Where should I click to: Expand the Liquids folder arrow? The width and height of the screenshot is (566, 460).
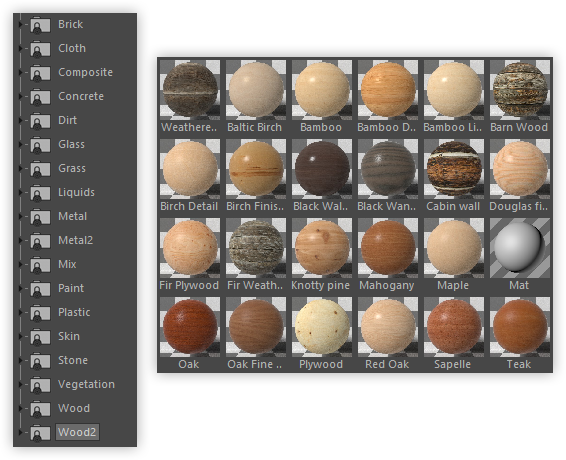pos(21,192)
